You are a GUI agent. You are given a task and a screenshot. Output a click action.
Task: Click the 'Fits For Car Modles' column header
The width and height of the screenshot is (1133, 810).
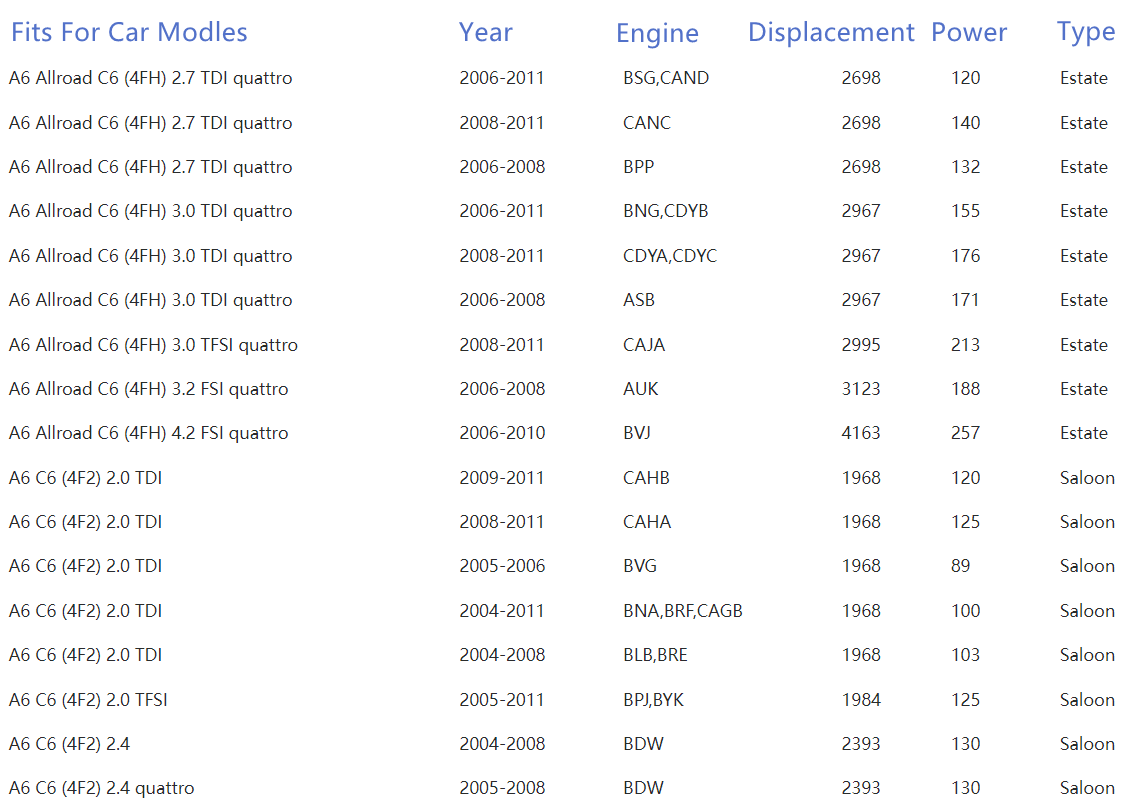tap(129, 32)
